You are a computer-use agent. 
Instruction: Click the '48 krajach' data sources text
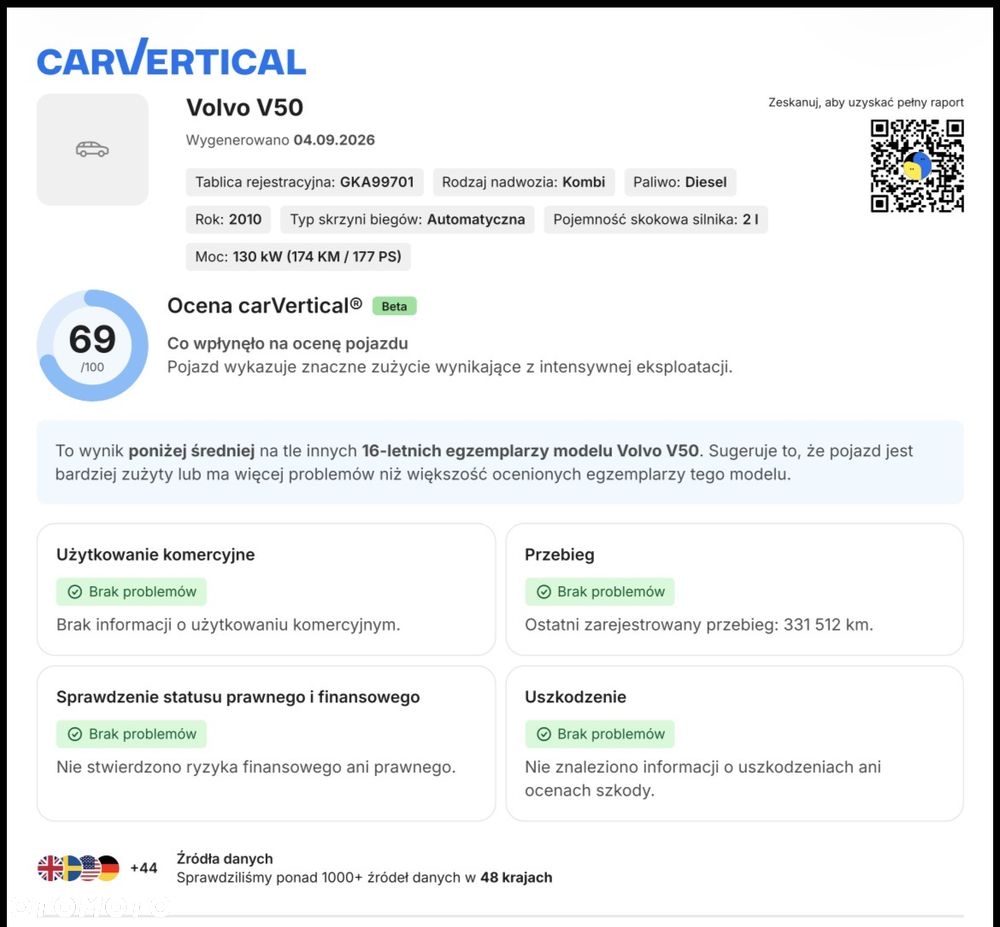(x=516, y=878)
